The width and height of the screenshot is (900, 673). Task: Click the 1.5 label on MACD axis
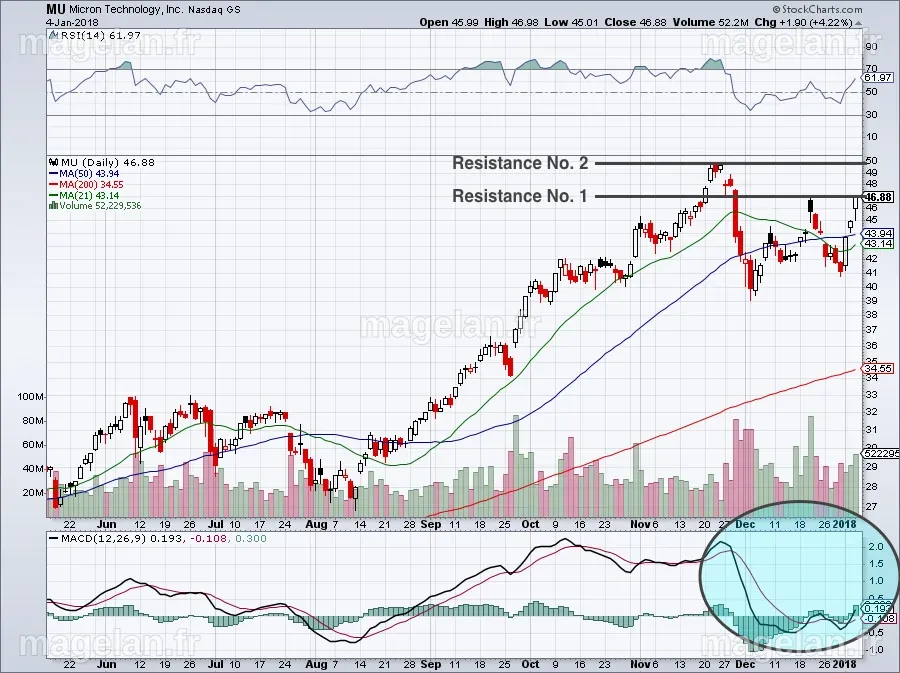[875, 564]
